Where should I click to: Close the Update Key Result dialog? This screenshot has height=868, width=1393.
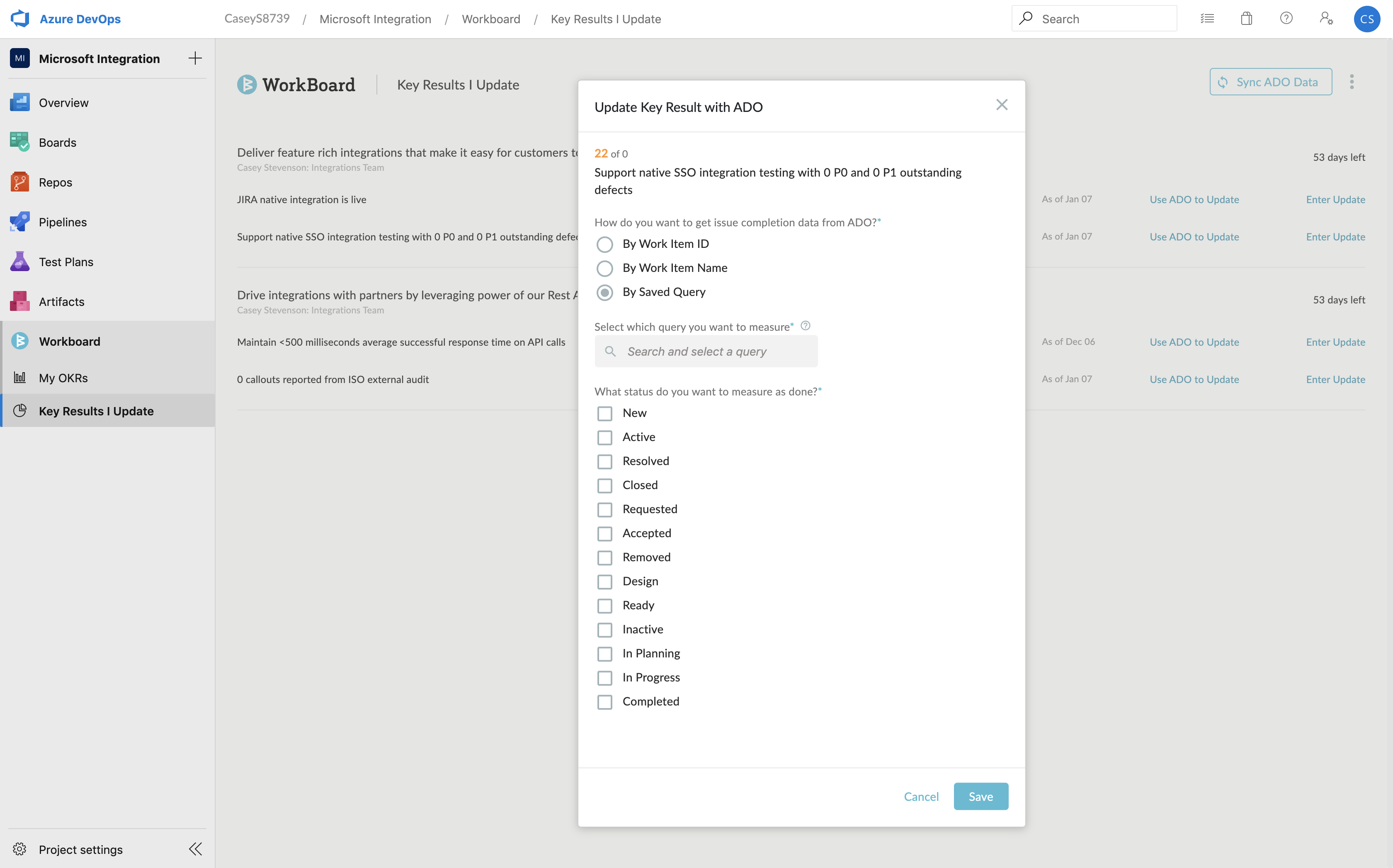[x=1001, y=104]
